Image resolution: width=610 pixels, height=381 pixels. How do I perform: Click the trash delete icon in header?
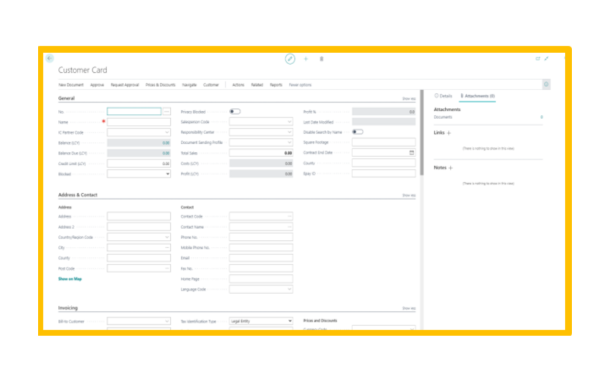click(321, 59)
